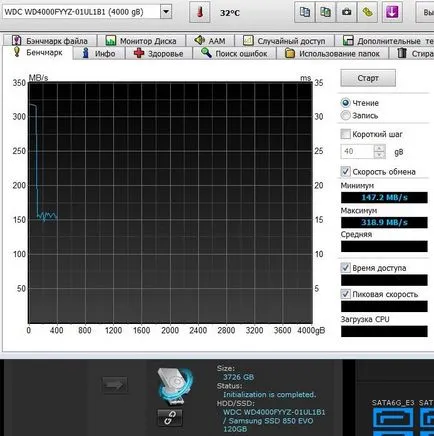Image resolution: width=434 pixels, height=436 pixels.
Task: Toggle the Скорость обмена checkbox
Action: [x=345, y=172]
